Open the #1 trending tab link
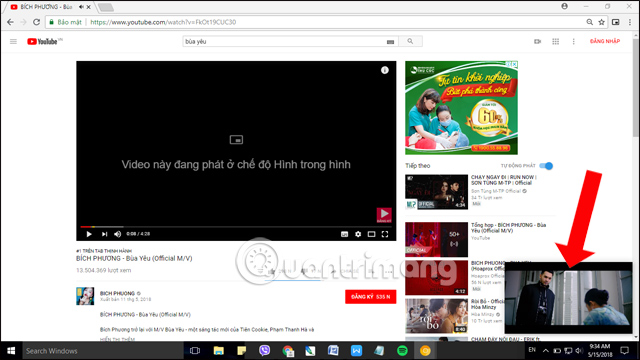Image resolution: width=640 pixels, height=360 pixels. [x=104, y=251]
